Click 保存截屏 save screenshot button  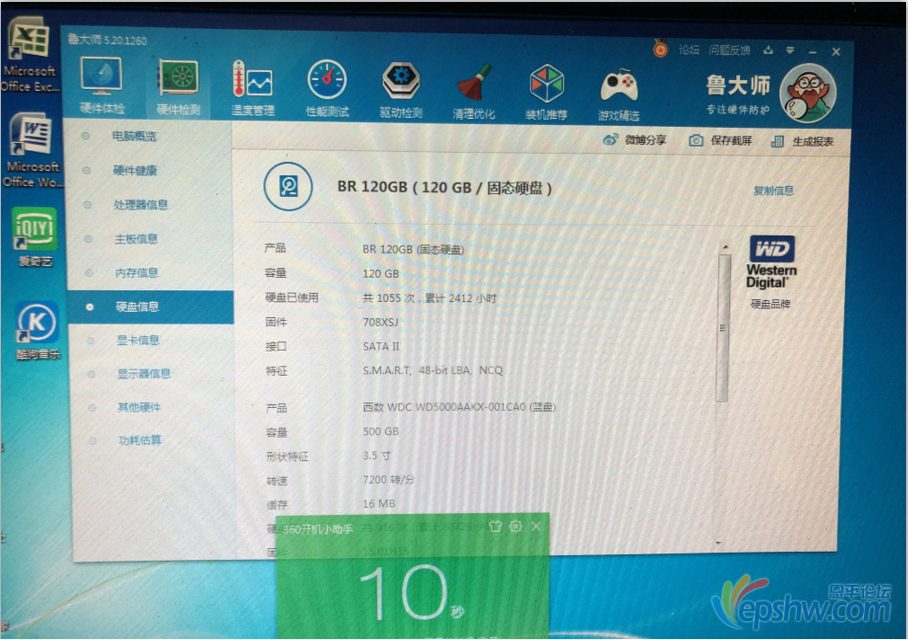(720, 141)
